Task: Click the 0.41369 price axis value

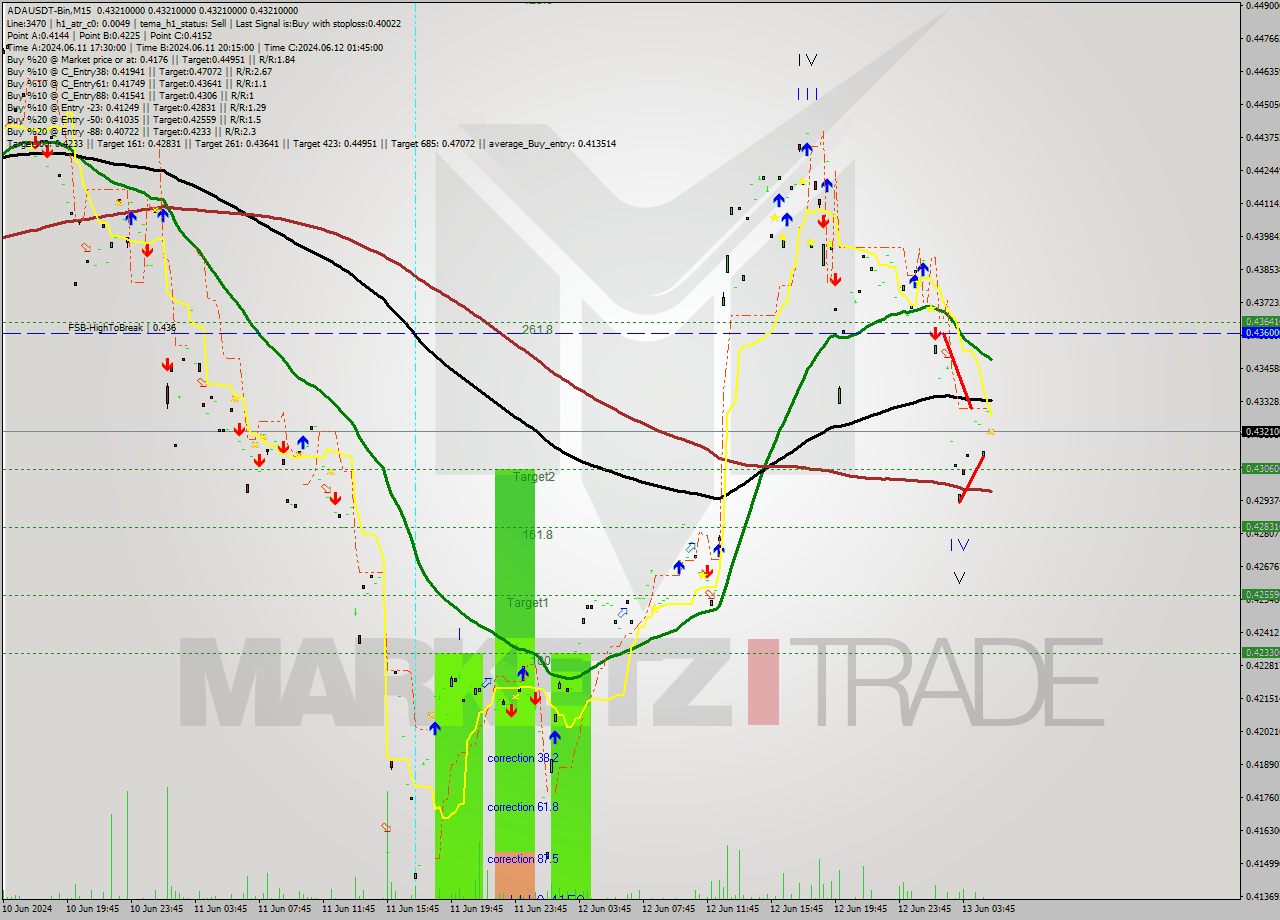Action: coord(1262,896)
